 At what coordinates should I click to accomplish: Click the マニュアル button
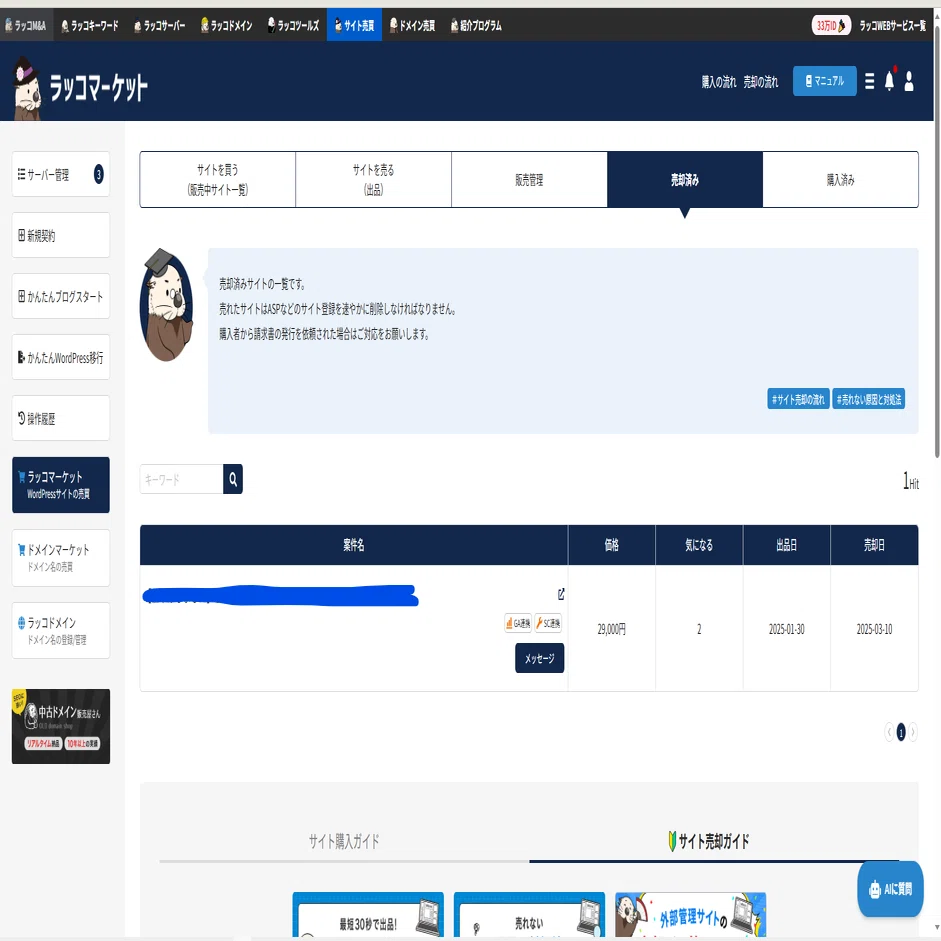pyautogui.click(x=824, y=81)
